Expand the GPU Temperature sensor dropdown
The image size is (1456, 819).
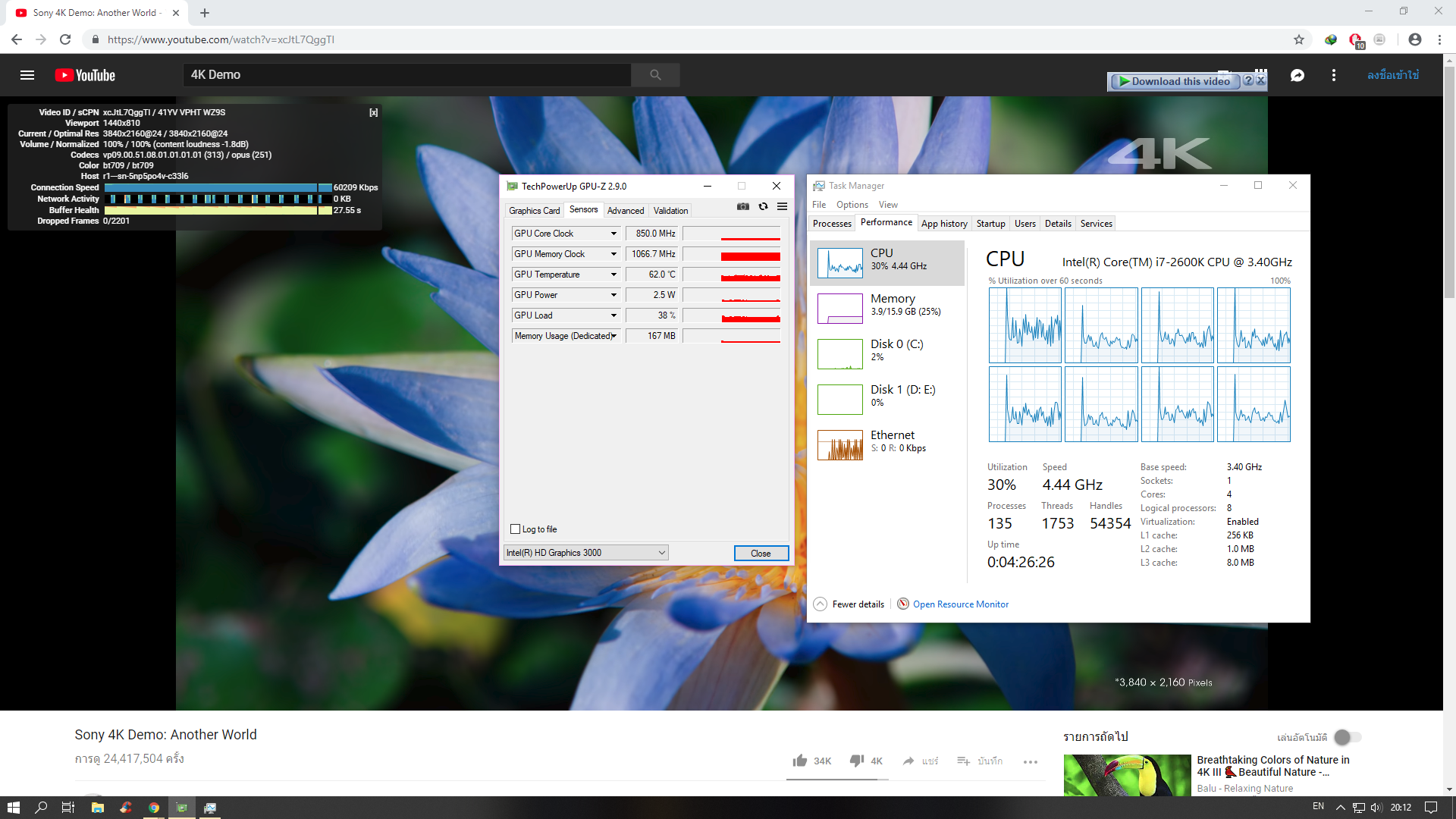click(x=613, y=275)
